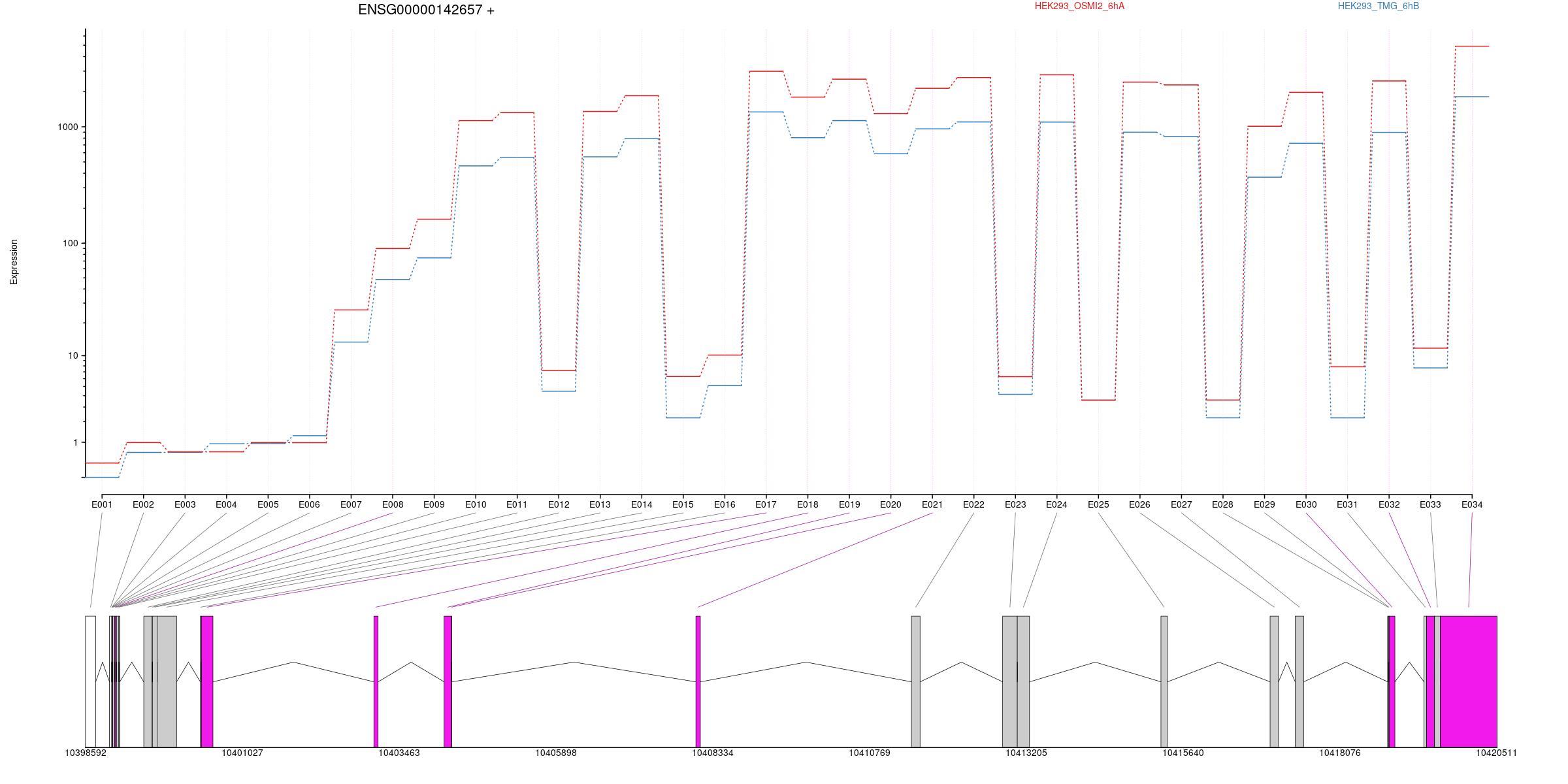Click exon label E027
The width and height of the screenshot is (1568, 784).
pyautogui.click(x=1181, y=504)
